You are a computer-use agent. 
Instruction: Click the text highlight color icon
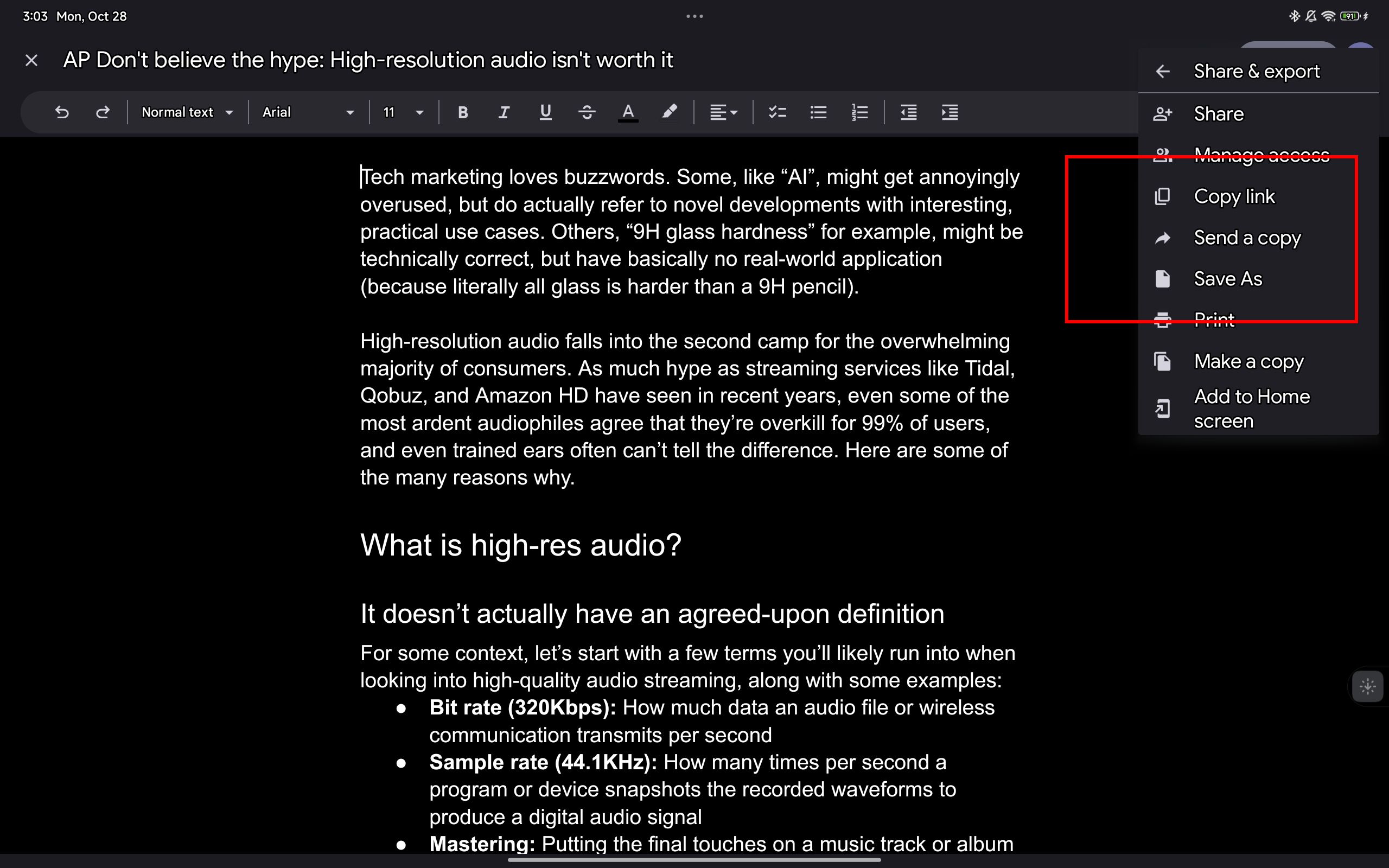point(669,112)
